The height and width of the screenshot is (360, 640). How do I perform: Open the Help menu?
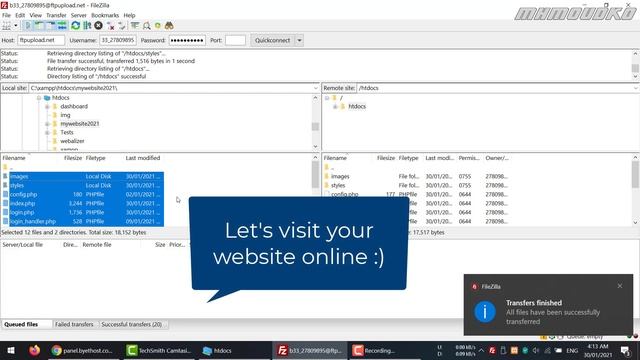pos(129,15)
